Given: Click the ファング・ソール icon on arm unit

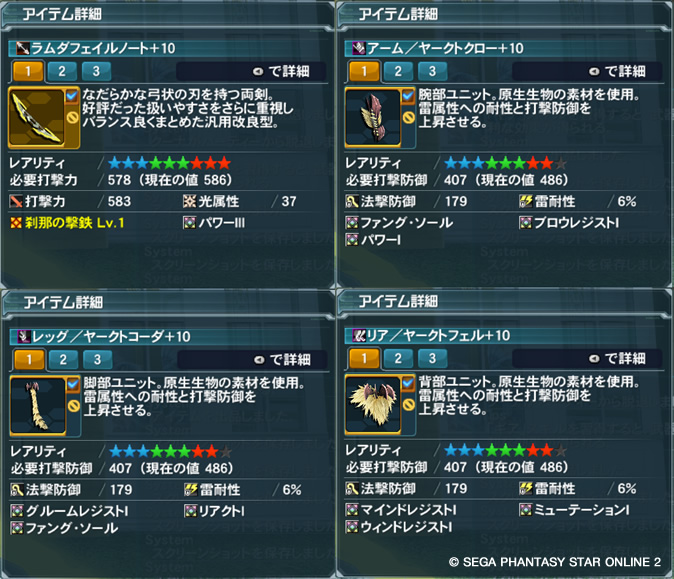Looking at the screenshot, I should pos(352,223).
